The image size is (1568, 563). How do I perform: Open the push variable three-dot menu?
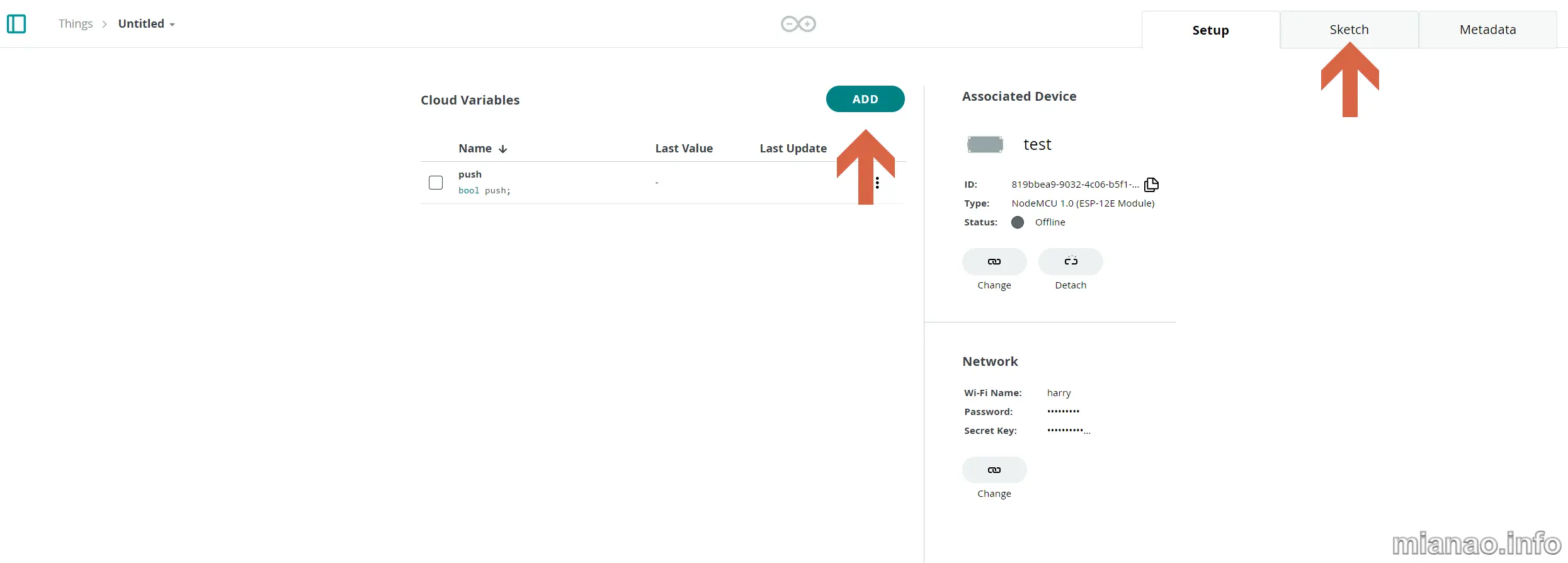(877, 183)
